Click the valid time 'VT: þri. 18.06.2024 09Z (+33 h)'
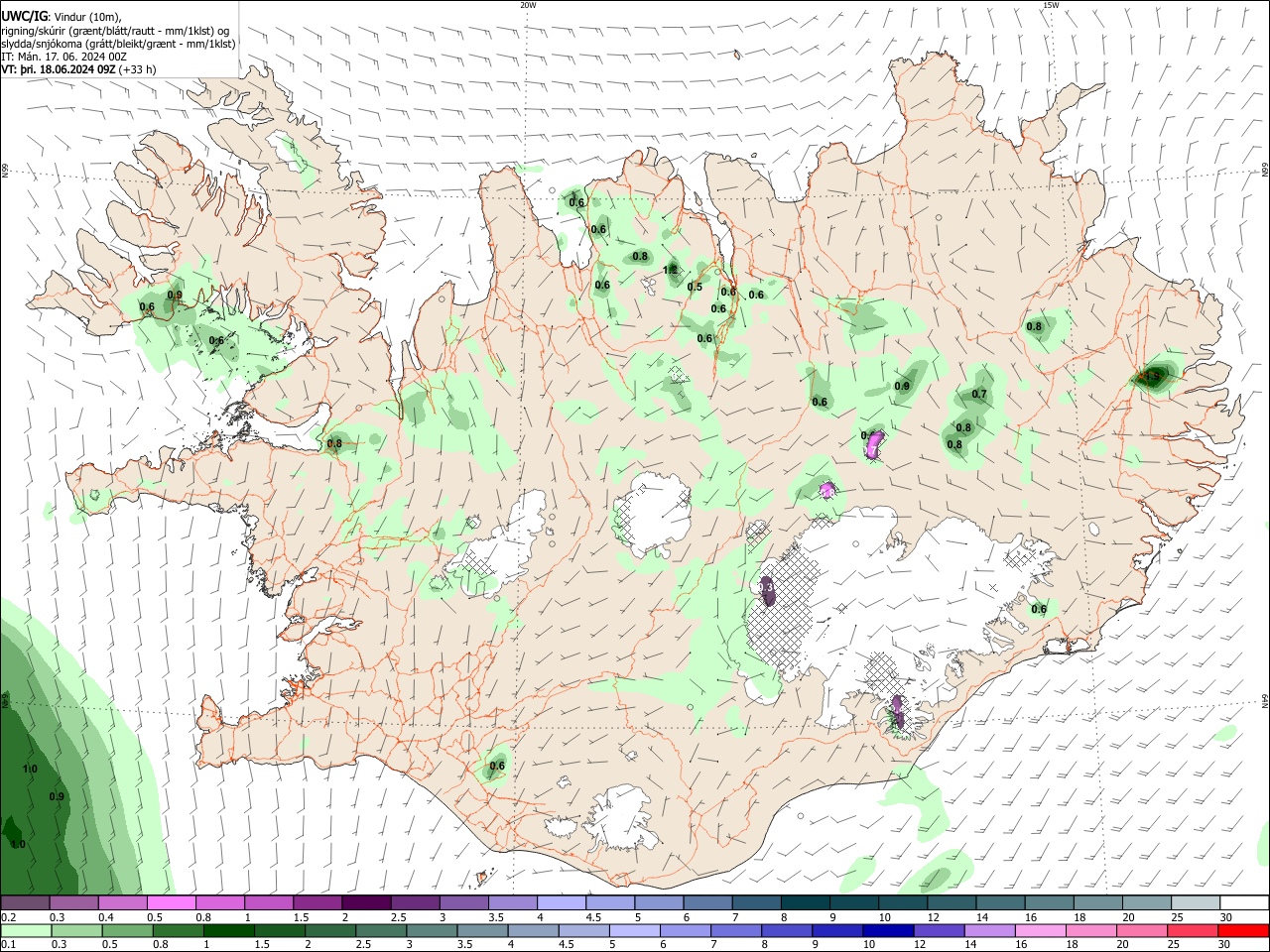 tap(78, 70)
